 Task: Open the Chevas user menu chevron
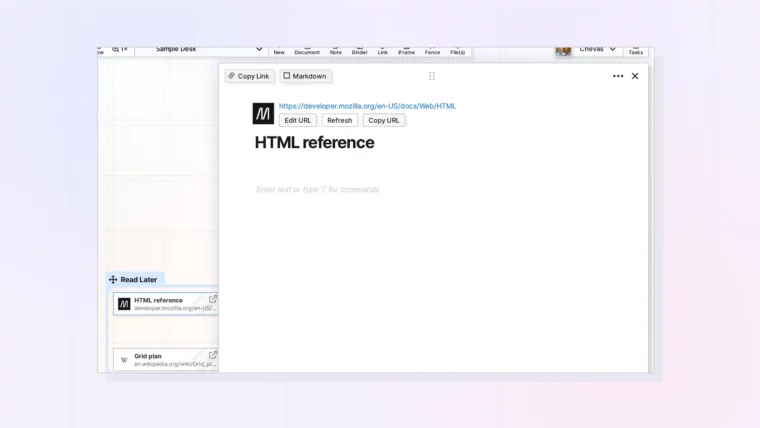(613, 49)
